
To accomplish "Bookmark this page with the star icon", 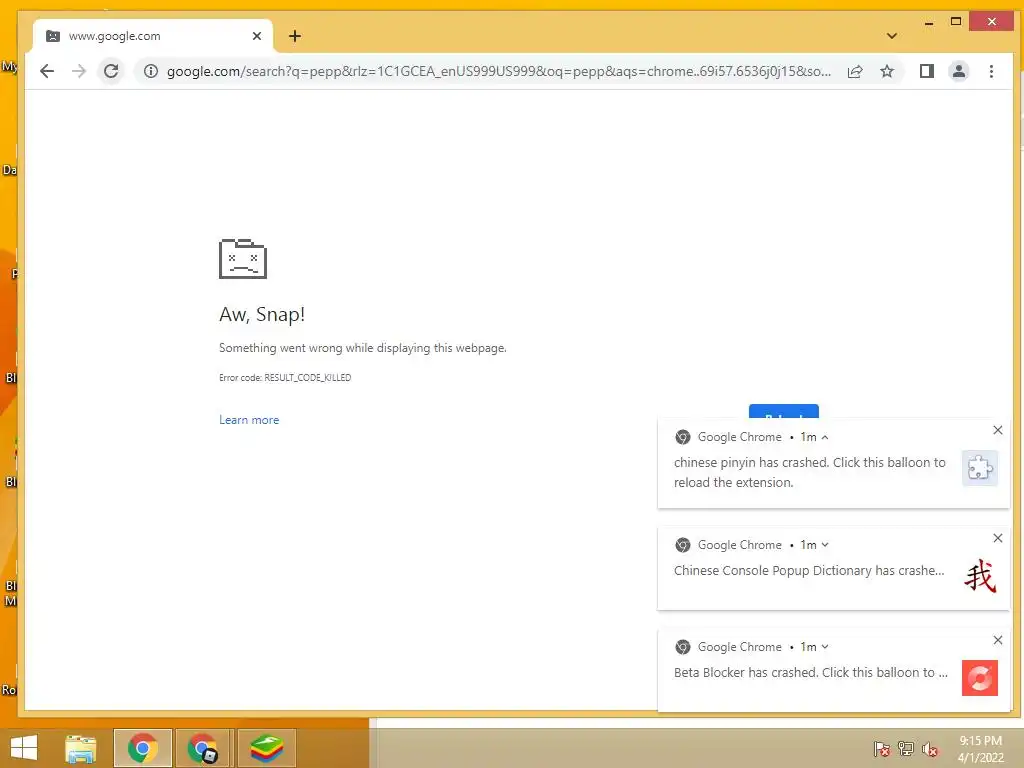I will point(887,71).
